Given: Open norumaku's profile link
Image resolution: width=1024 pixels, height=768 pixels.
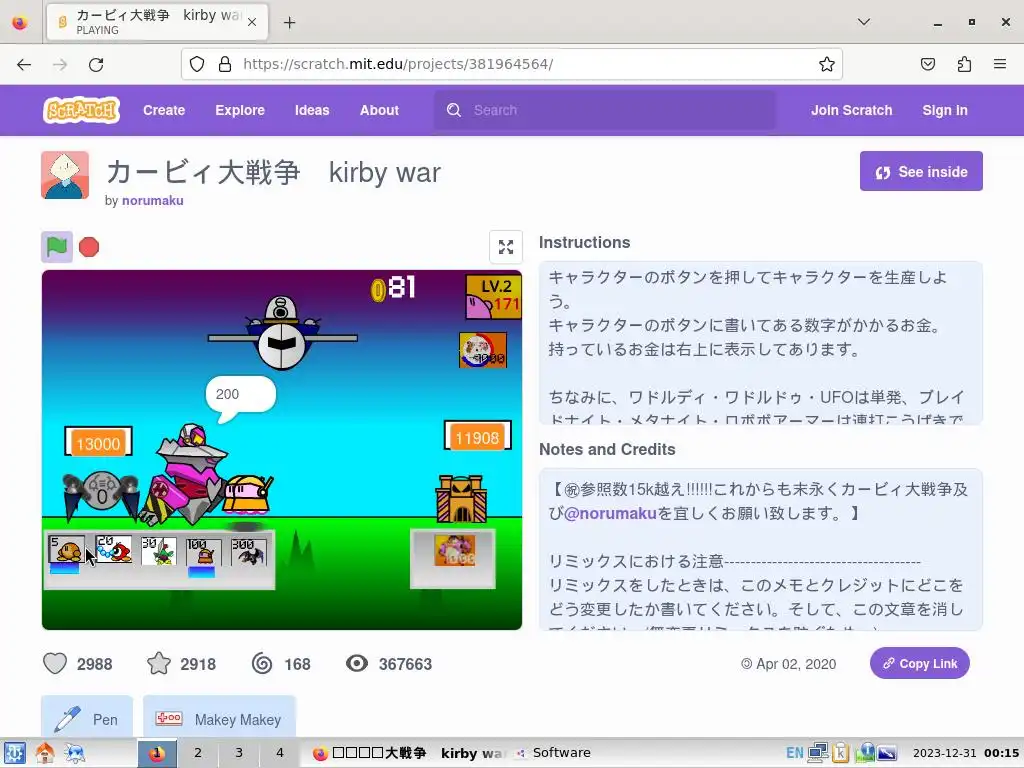Looking at the screenshot, I should tap(152, 200).
